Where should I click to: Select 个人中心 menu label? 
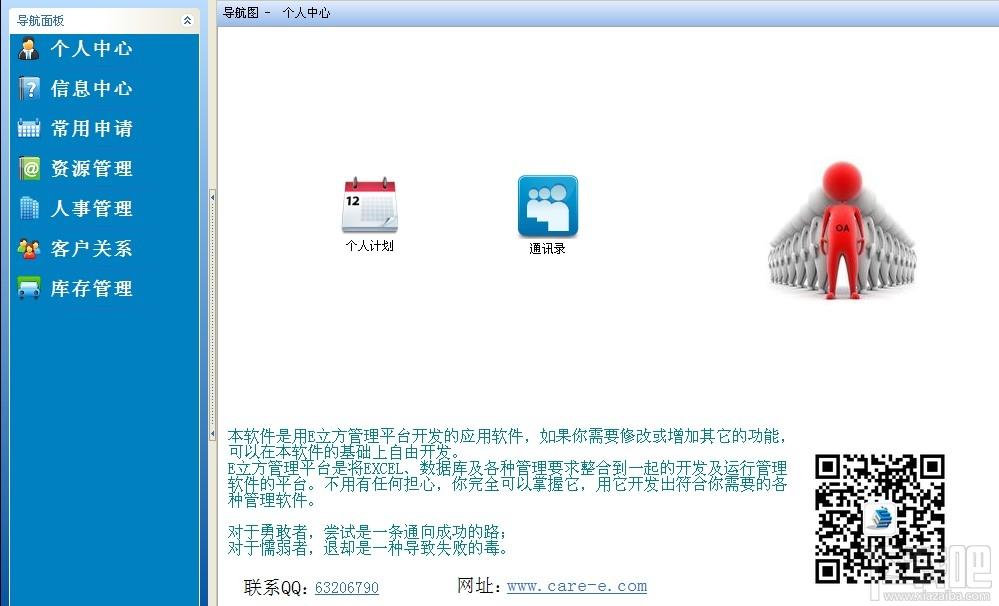(x=92, y=48)
